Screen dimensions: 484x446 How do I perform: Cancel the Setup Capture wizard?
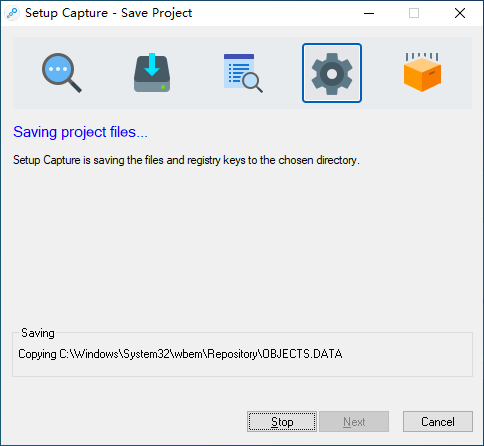(x=438, y=422)
